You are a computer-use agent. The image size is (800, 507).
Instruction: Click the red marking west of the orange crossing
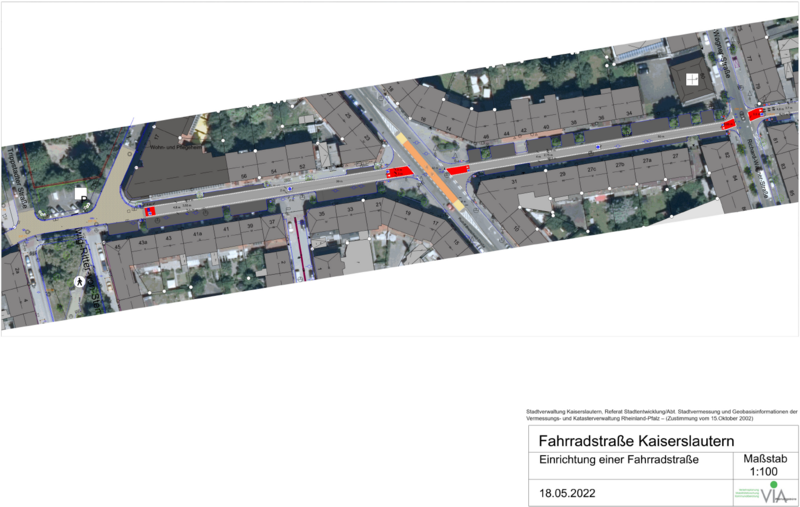click(x=397, y=173)
